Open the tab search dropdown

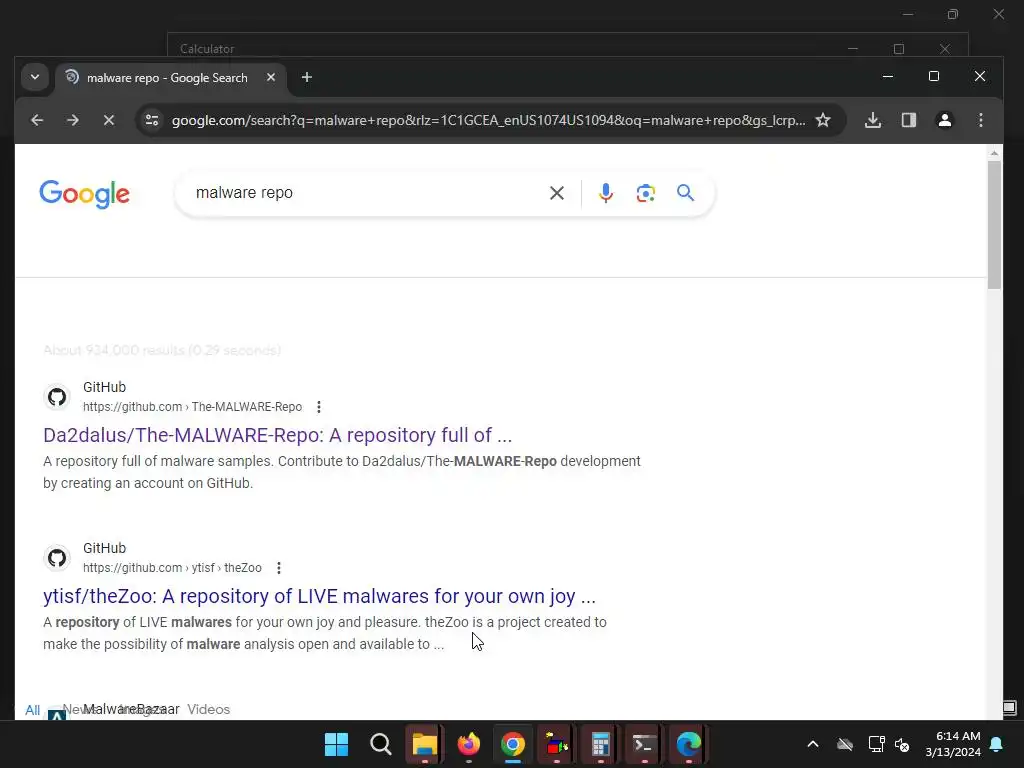click(x=35, y=77)
